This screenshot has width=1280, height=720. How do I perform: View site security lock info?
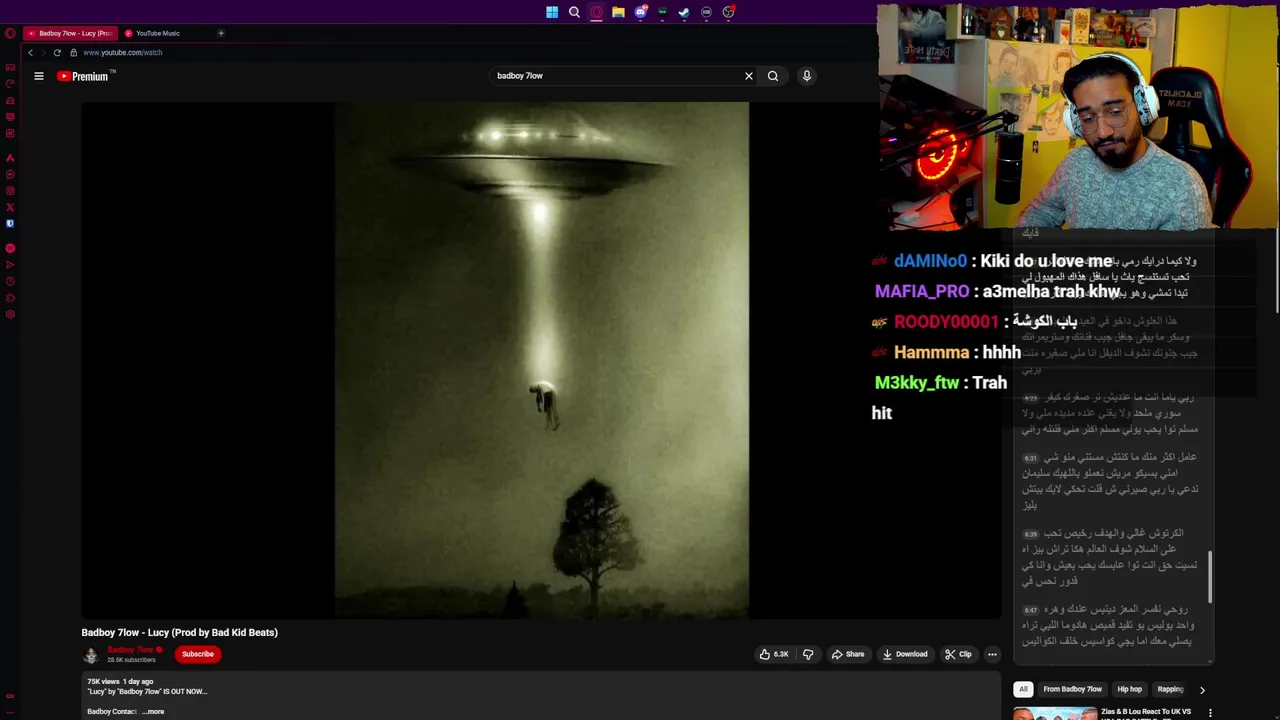[x=73, y=52]
